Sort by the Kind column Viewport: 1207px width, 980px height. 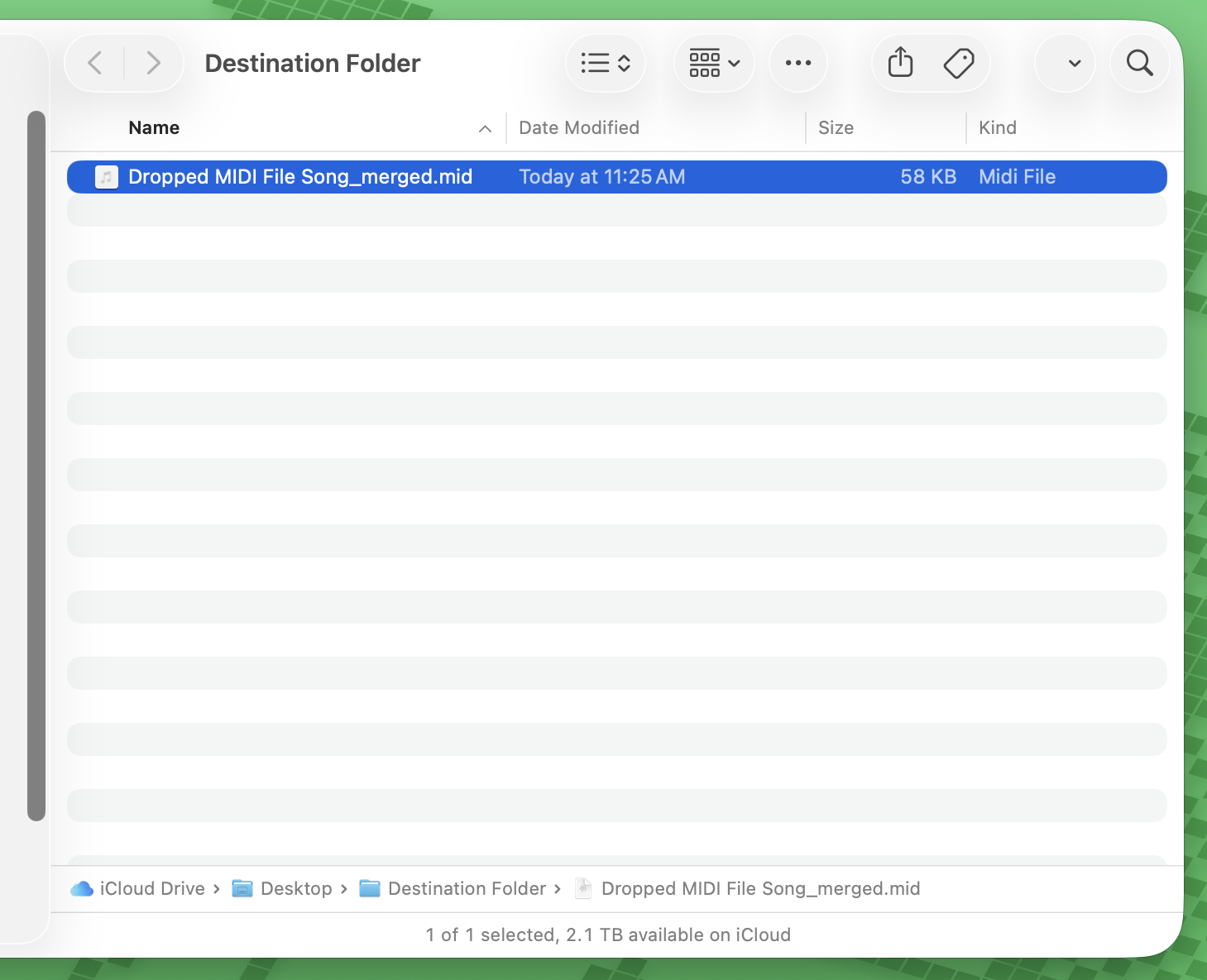(998, 127)
